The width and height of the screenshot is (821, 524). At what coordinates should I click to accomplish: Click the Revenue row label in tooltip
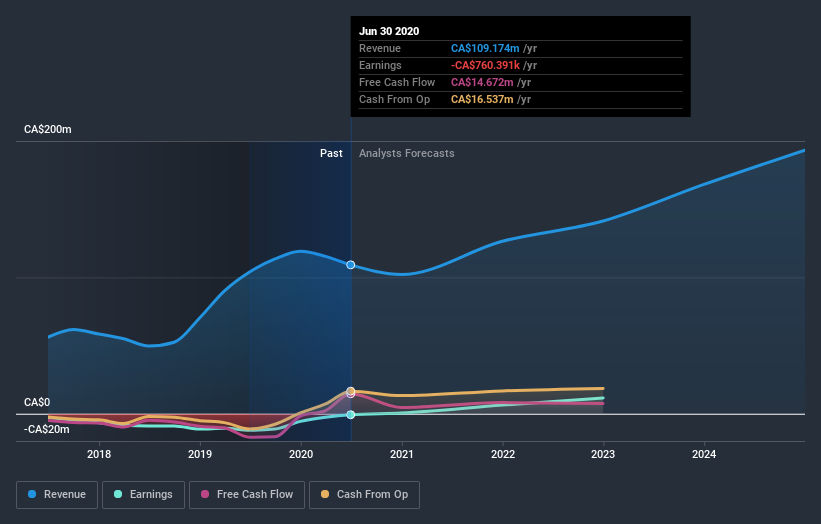click(x=380, y=48)
